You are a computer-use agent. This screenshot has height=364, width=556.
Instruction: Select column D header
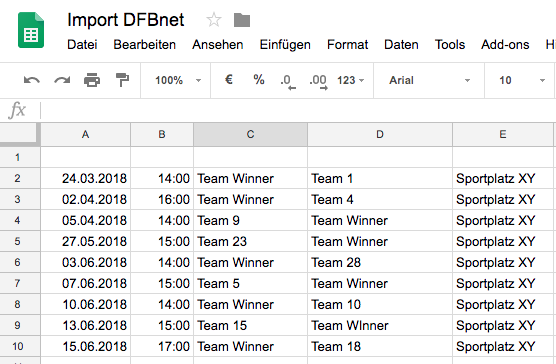380,134
